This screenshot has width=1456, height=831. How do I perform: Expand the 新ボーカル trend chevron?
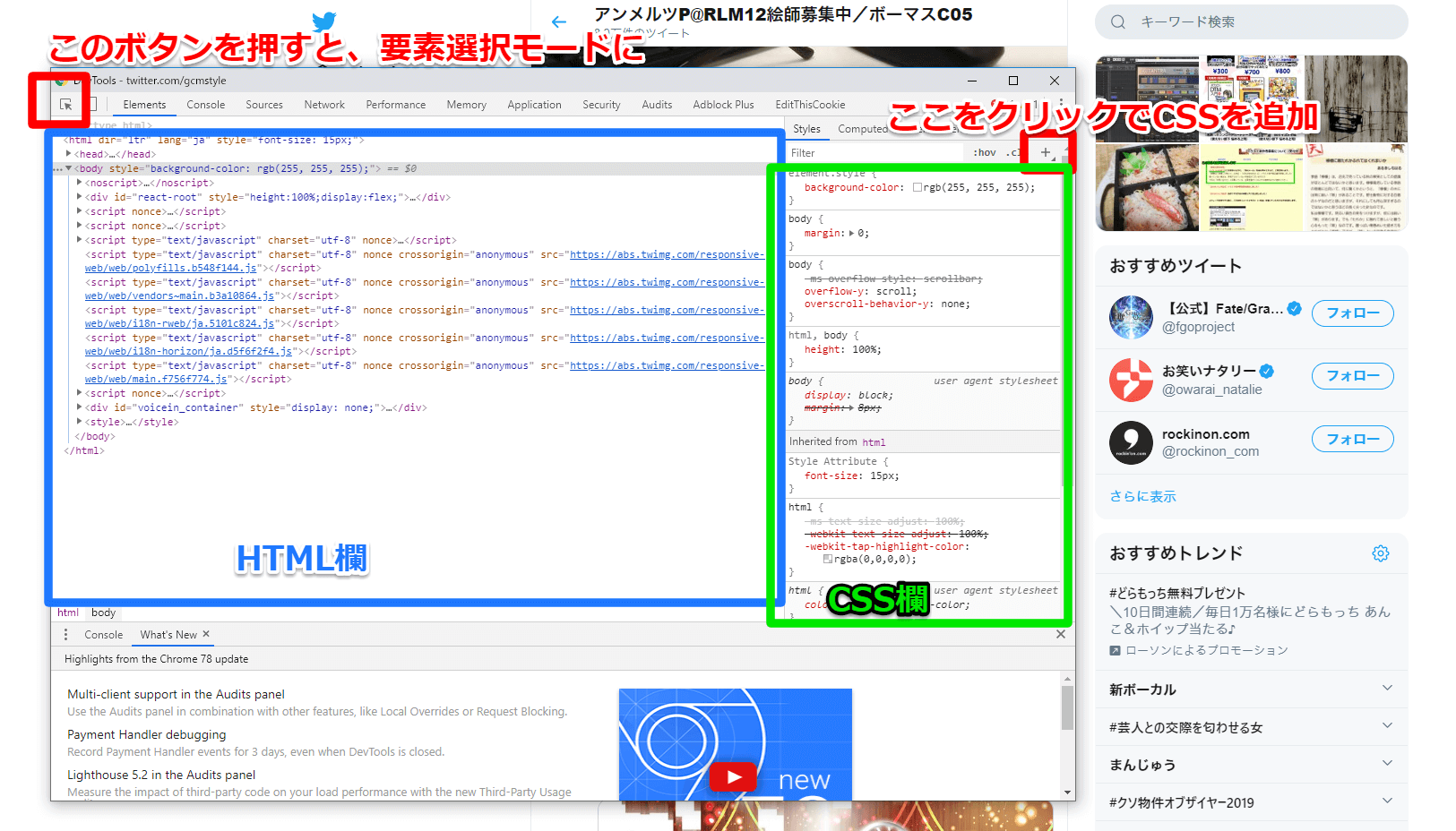1387,688
